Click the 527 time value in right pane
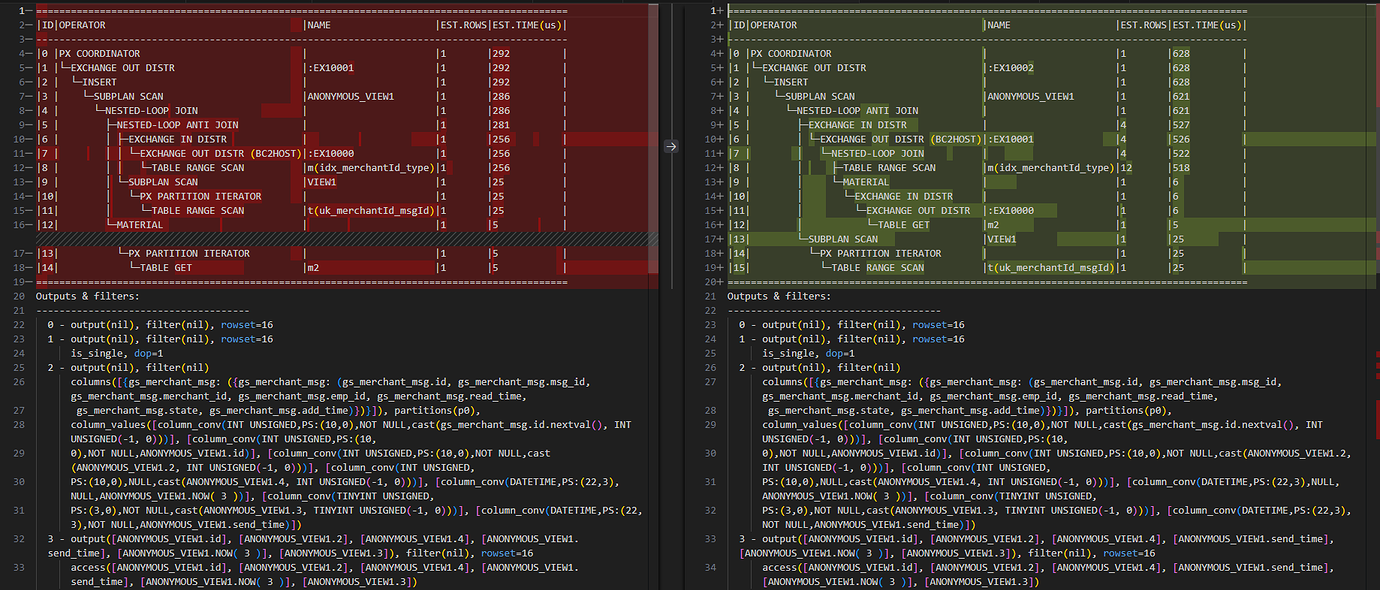This screenshot has width=1380, height=590. pos(1181,125)
